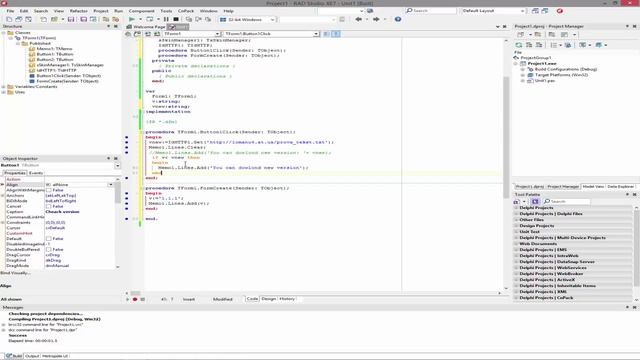Click the Step Over toolbar icon
This screenshot has height=360, width=640.
coord(198,19)
